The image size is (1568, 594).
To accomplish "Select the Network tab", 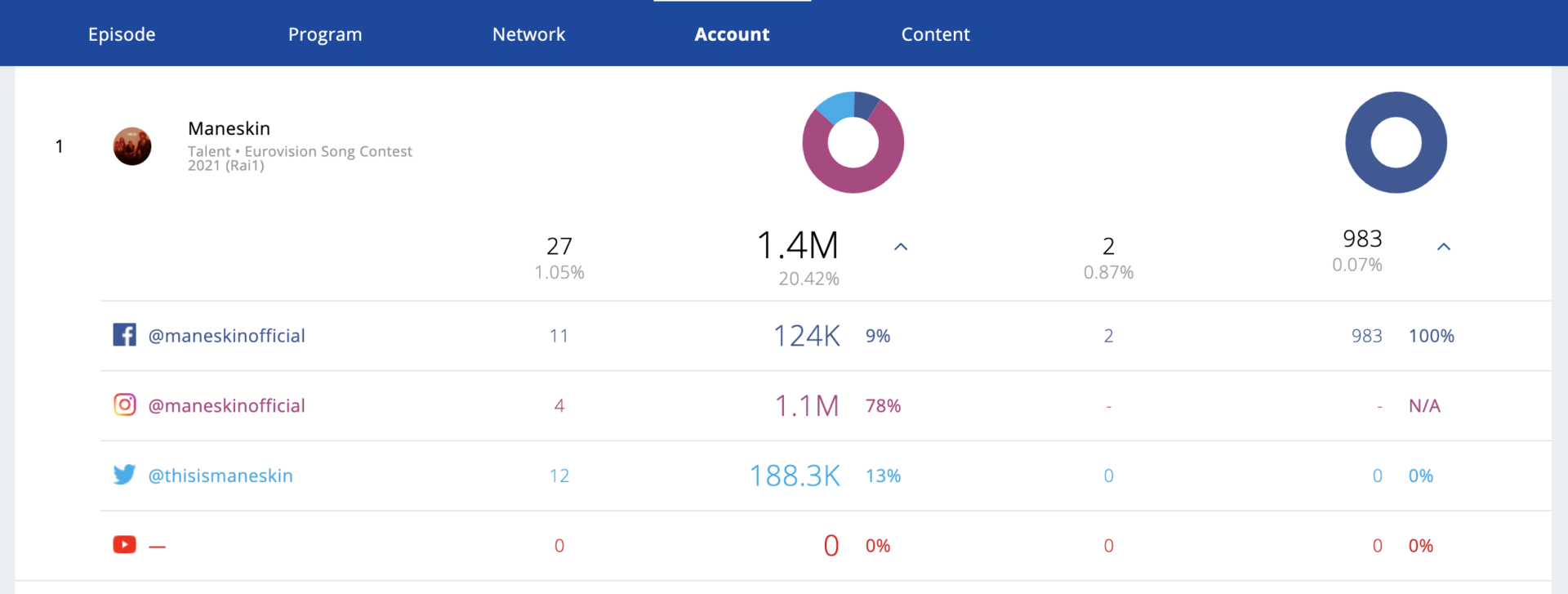I will (x=528, y=34).
